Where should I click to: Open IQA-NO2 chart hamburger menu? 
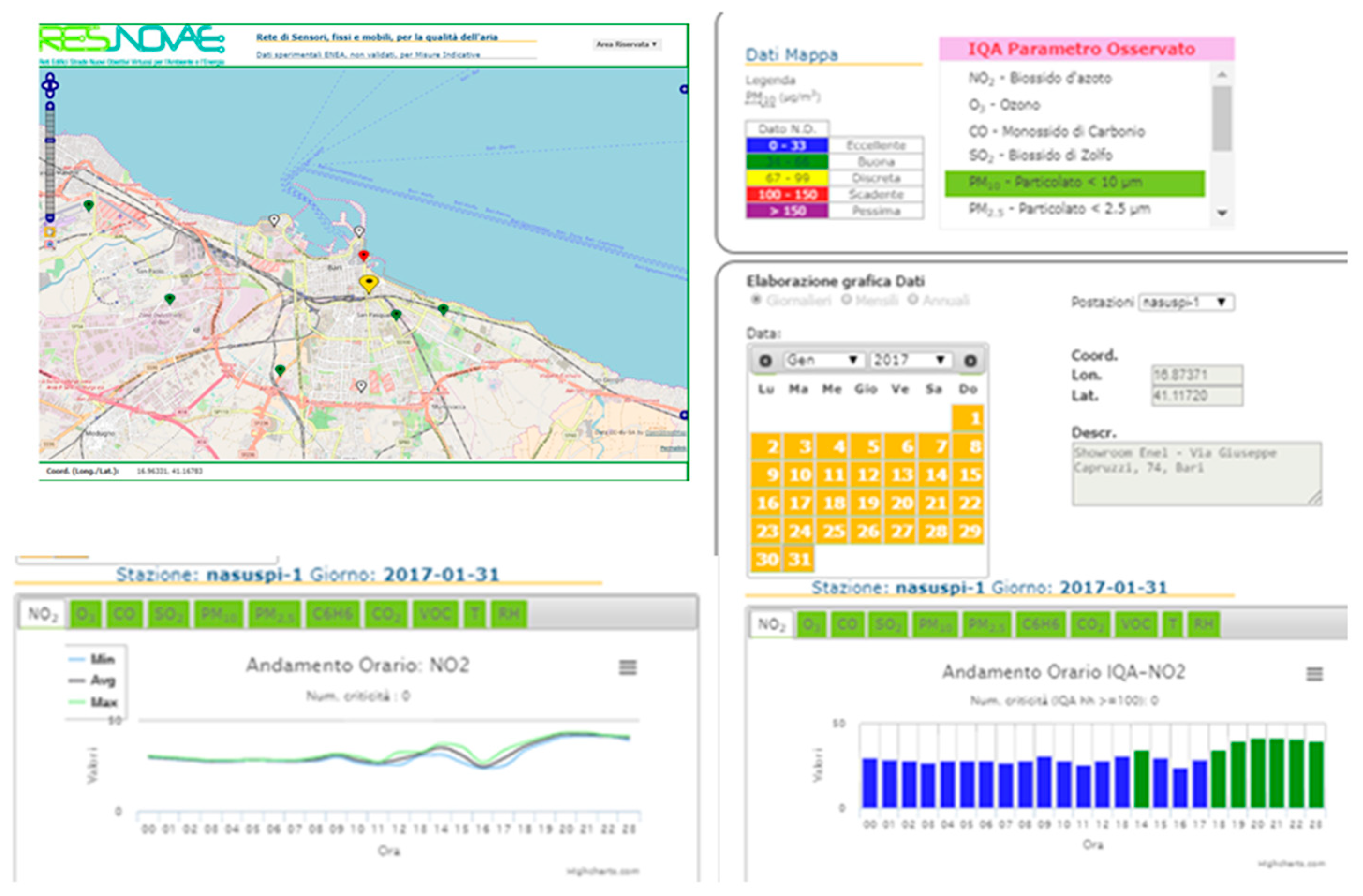pyautogui.click(x=1314, y=674)
